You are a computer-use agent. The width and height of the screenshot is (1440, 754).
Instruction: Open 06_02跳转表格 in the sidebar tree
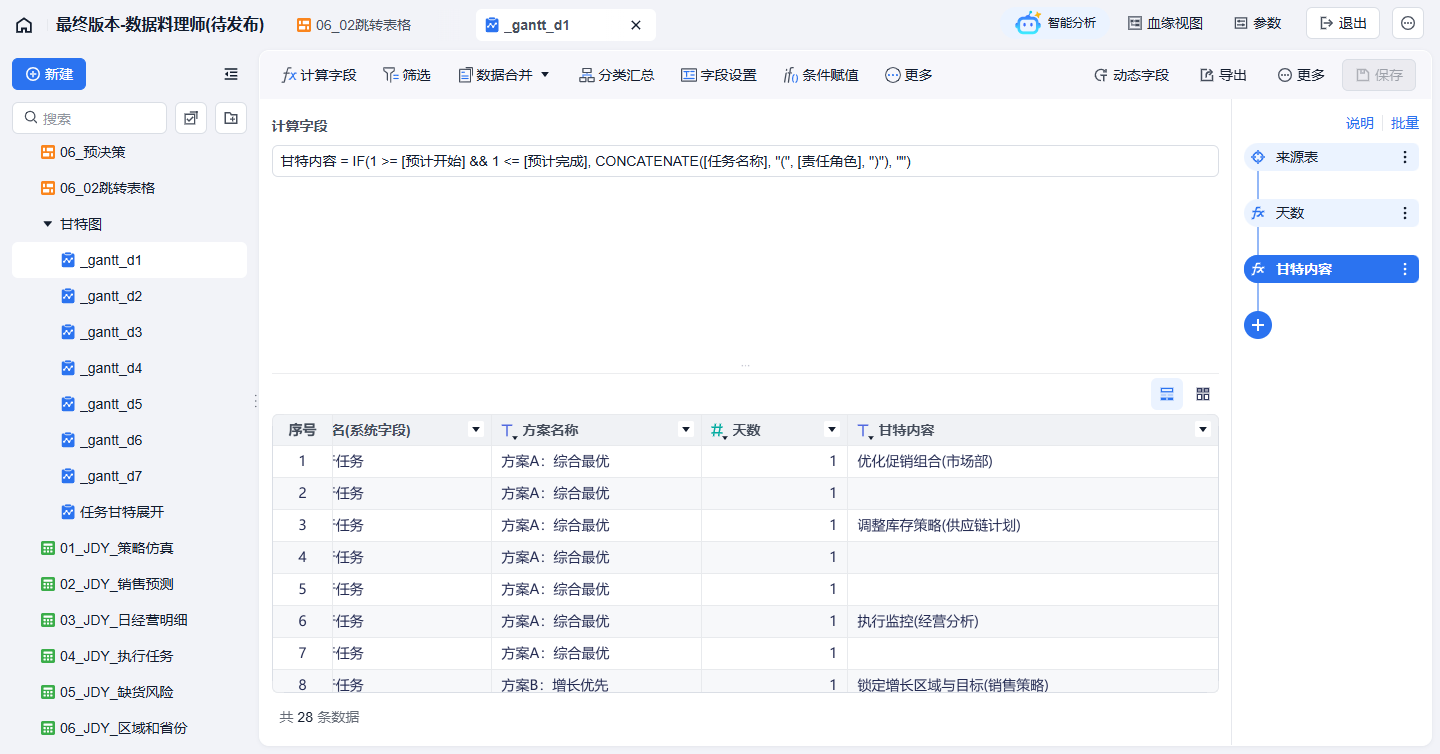pyautogui.click(x=129, y=188)
